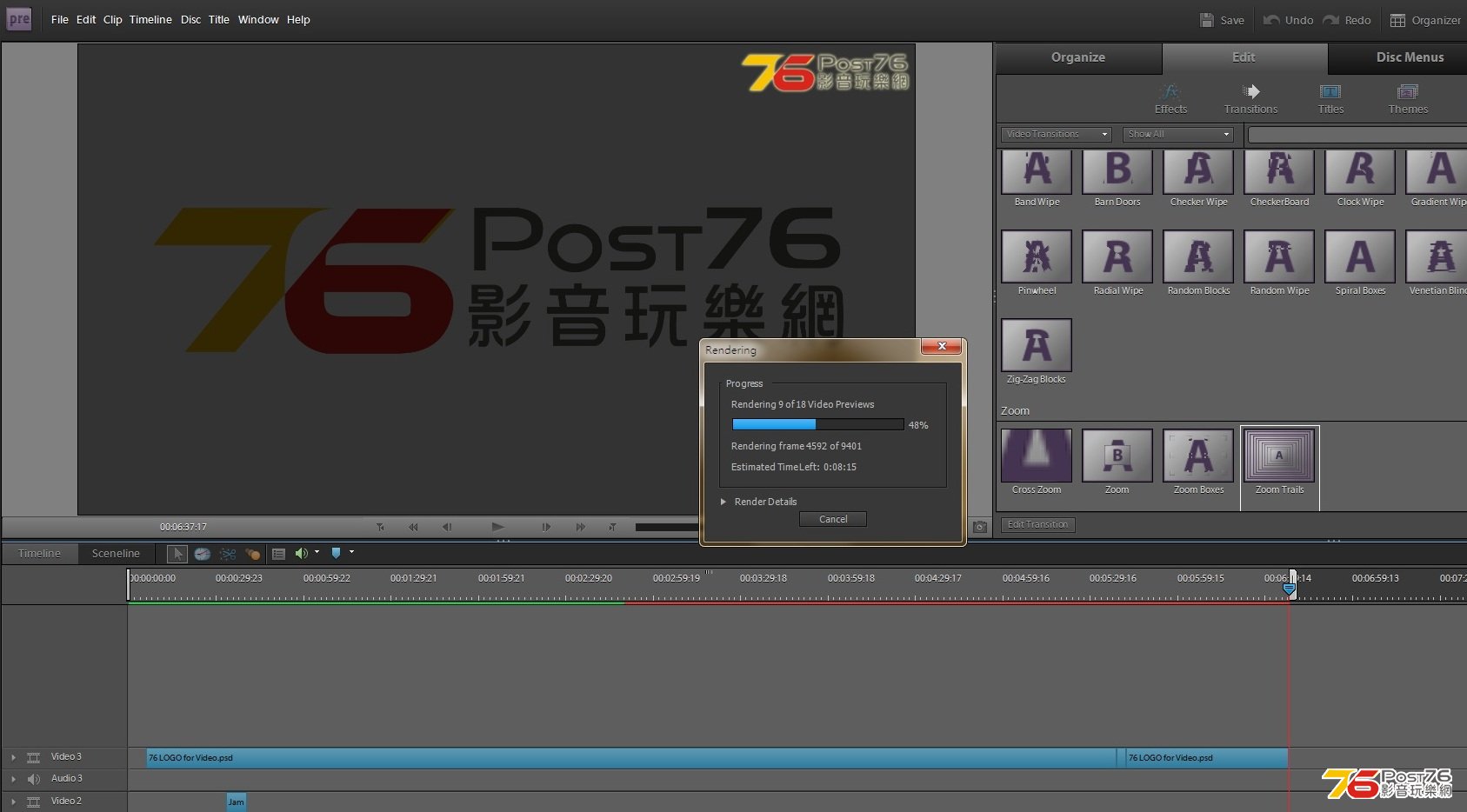Click the Smart Trim tool icon
1467x812 pixels.
click(x=228, y=553)
